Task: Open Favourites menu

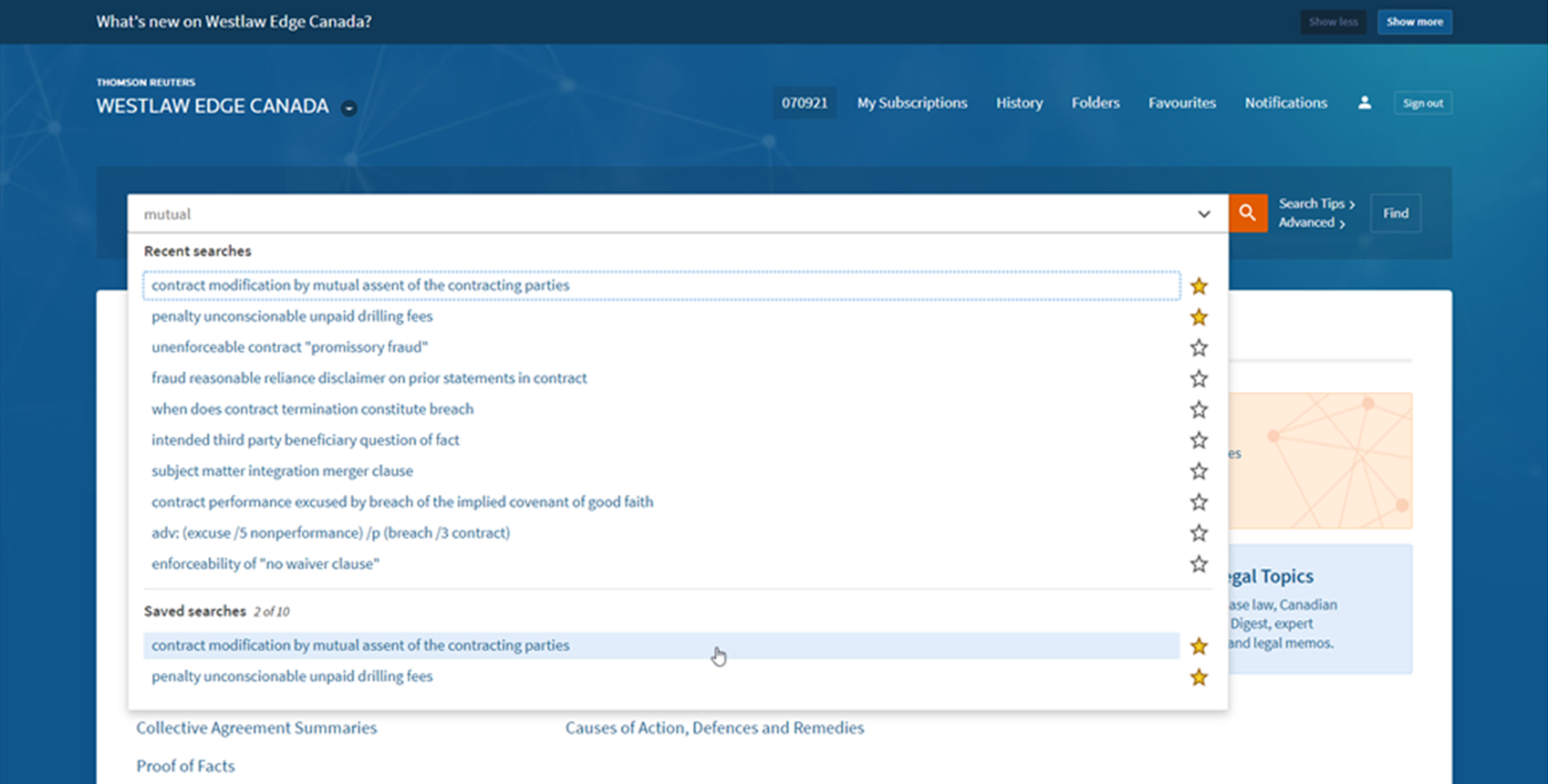Action: (1182, 103)
